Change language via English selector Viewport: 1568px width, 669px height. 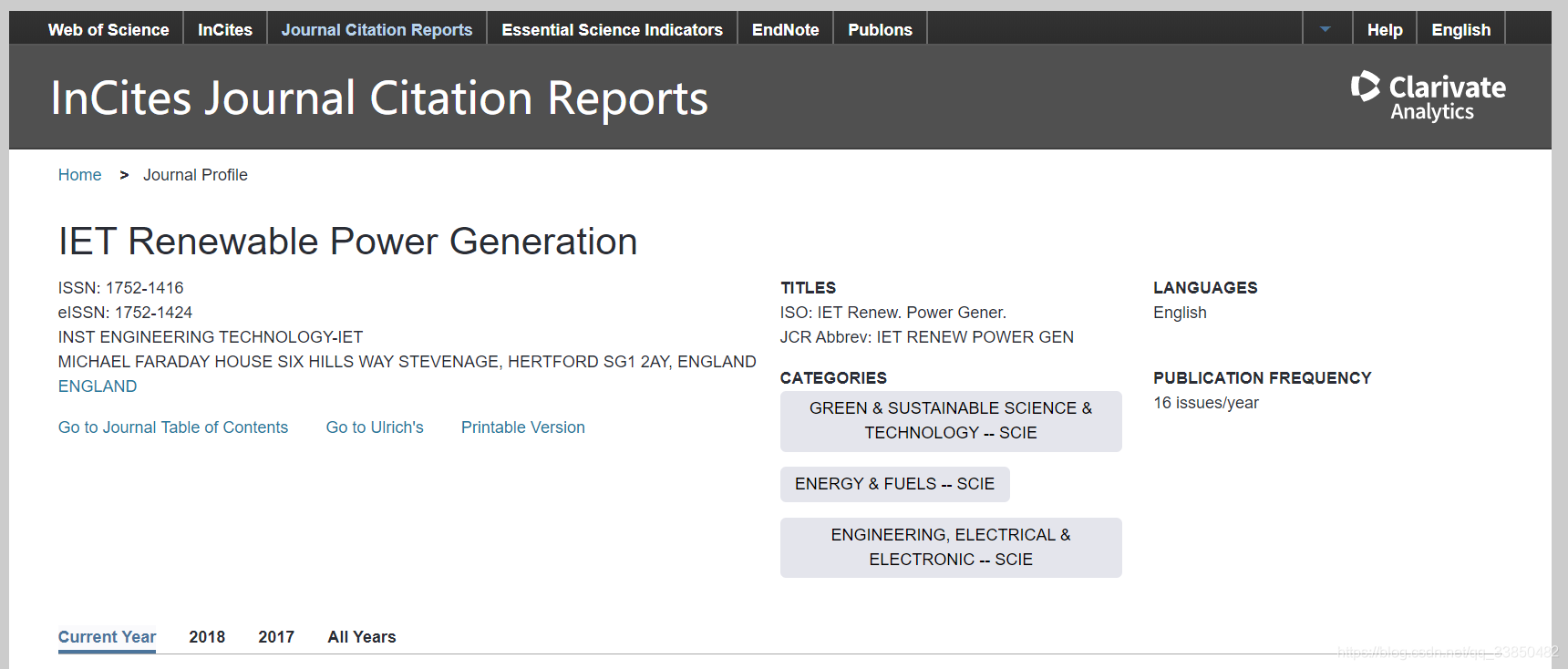(x=1461, y=30)
